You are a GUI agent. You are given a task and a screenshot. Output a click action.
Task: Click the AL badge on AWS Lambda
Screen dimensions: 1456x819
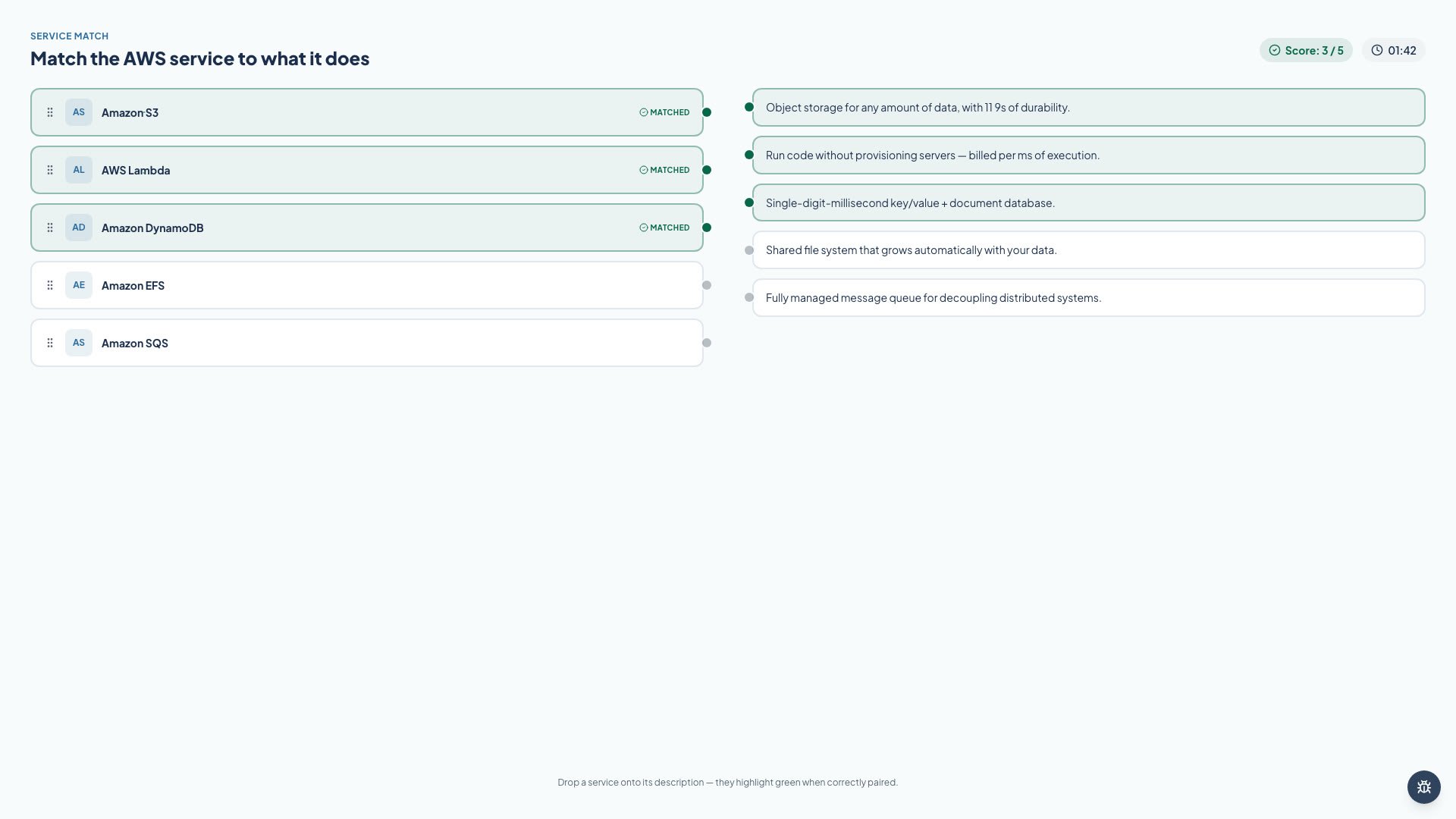tap(79, 170)
